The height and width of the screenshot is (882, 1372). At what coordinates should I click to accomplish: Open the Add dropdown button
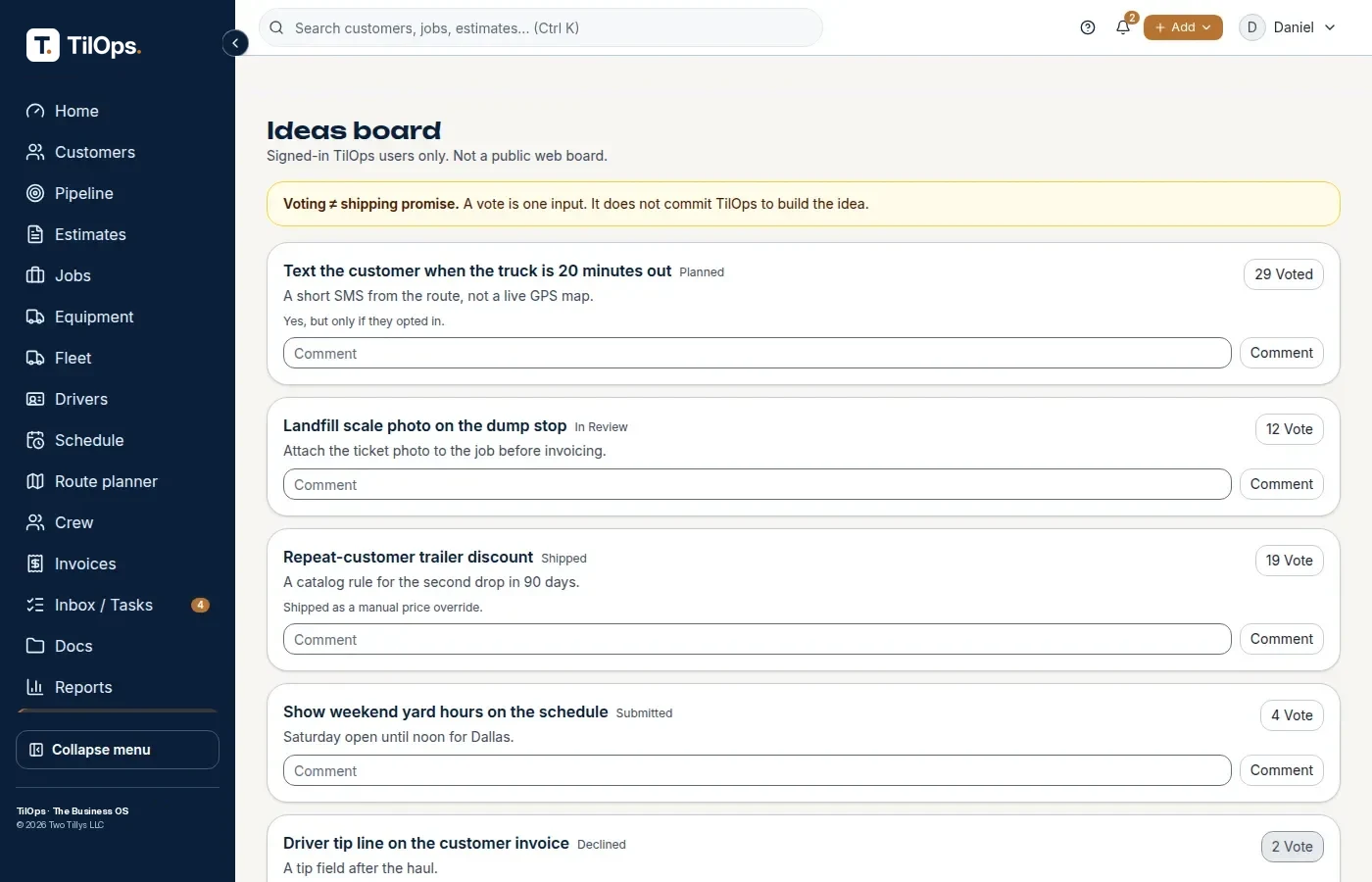tap(1183, 27)
